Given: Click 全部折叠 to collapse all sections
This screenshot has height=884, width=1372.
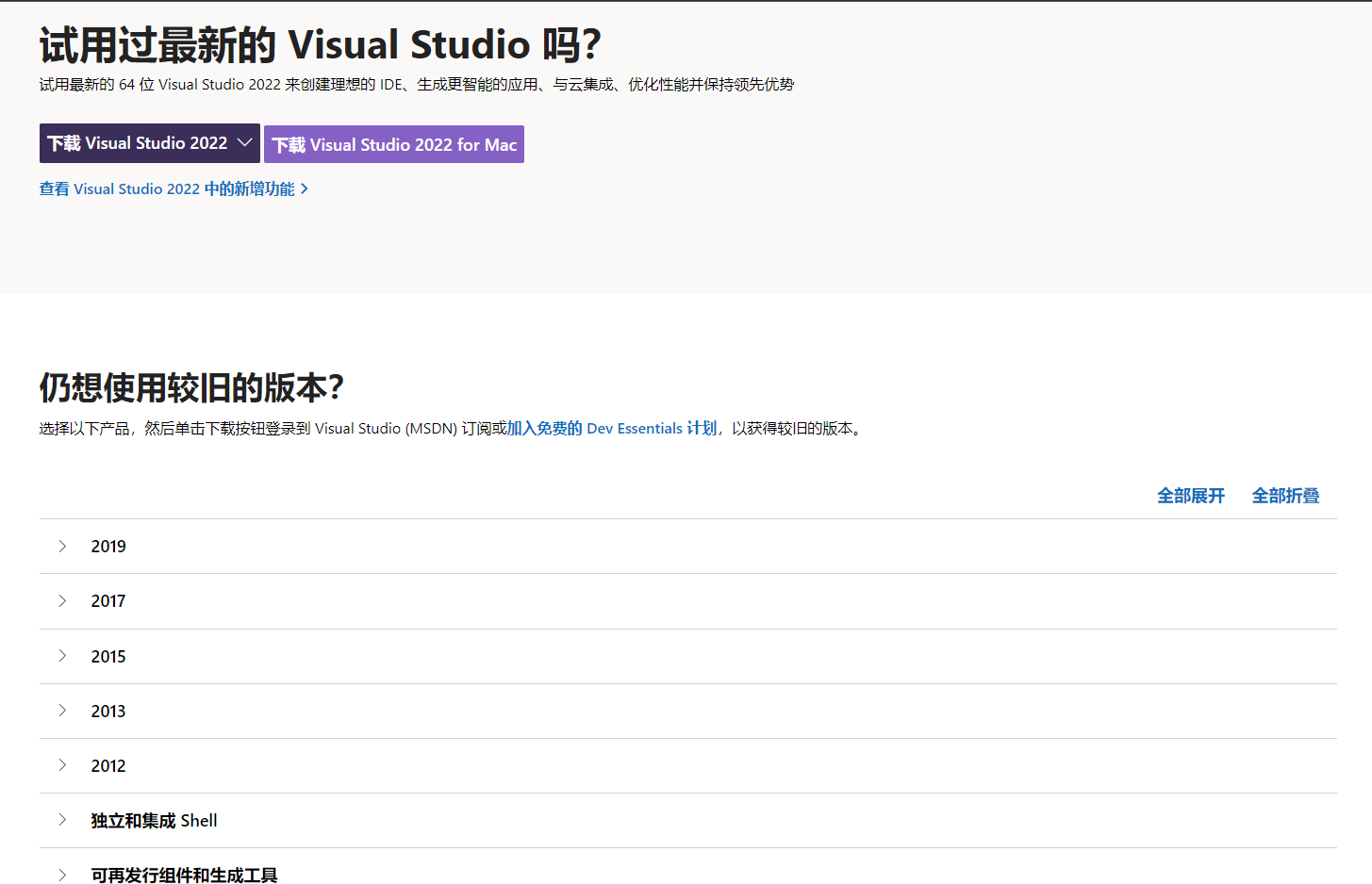Looking at the screenshot, I should 1286,496.
